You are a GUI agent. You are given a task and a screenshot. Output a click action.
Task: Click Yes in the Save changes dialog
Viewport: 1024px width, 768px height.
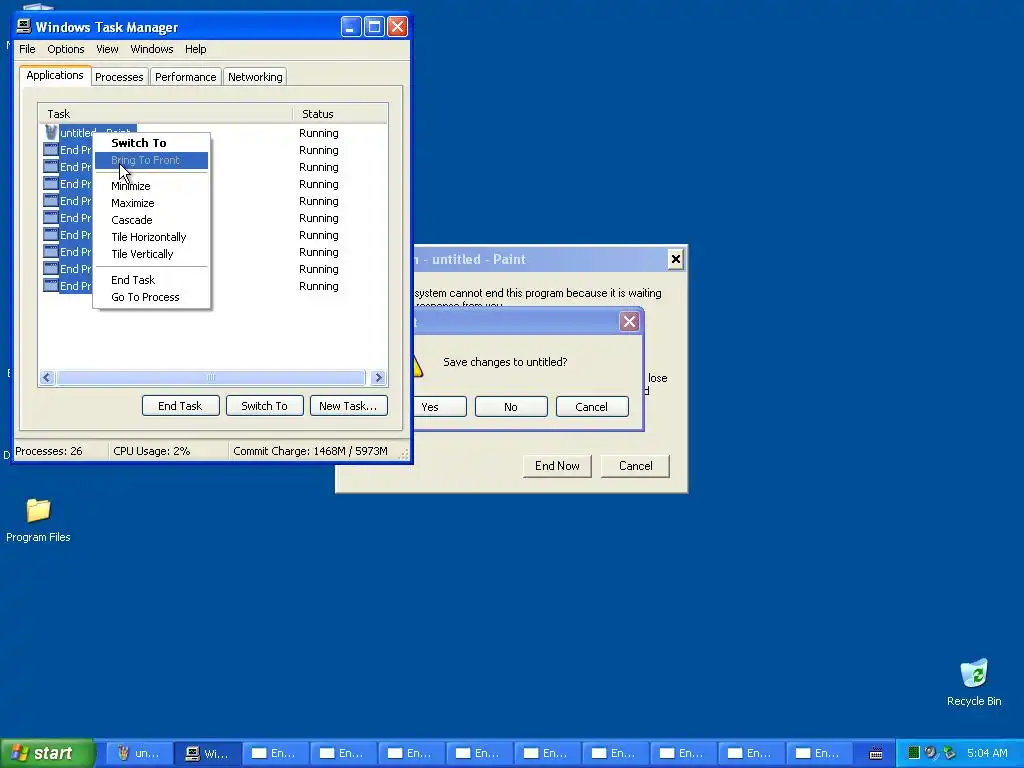point(440,406)
